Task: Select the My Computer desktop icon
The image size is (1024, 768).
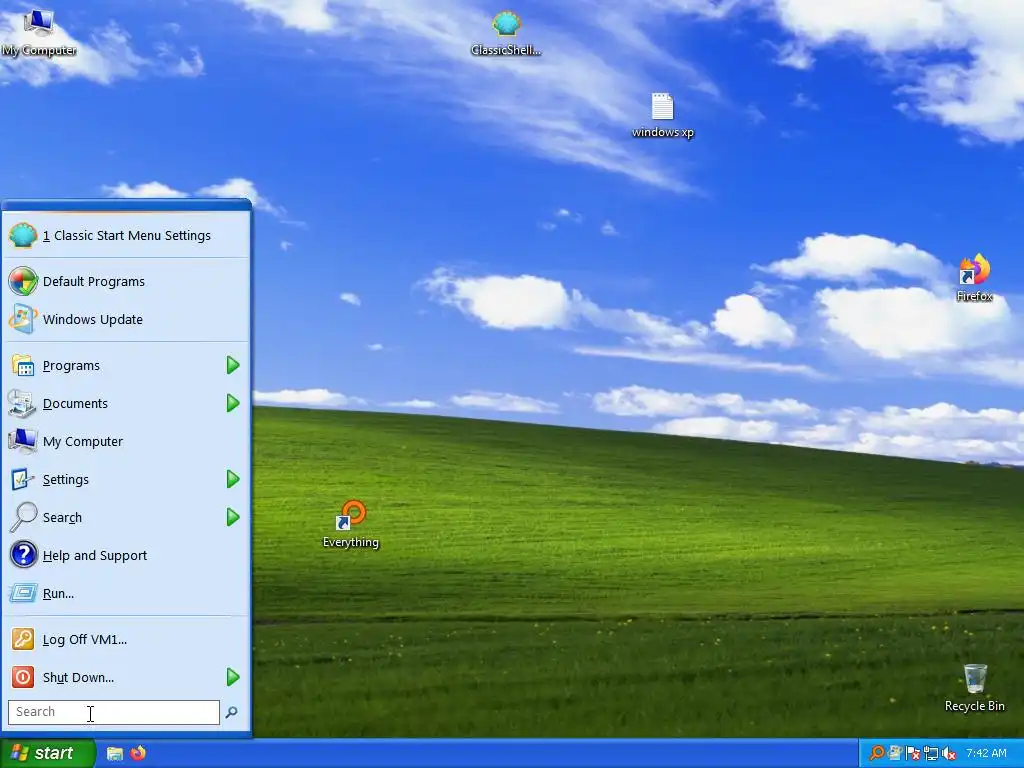Action: (x=39, y=33)
